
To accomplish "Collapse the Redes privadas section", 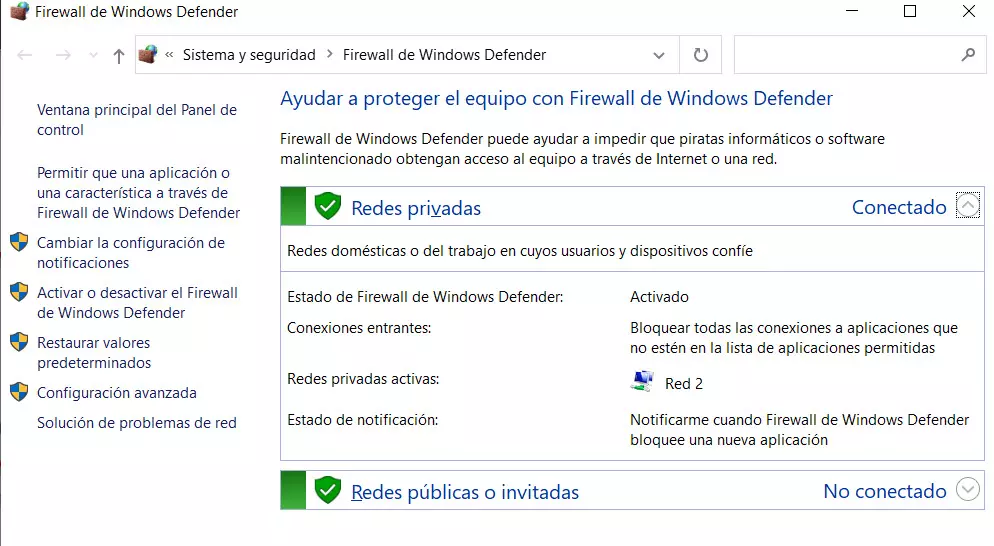I will point(967,206).
